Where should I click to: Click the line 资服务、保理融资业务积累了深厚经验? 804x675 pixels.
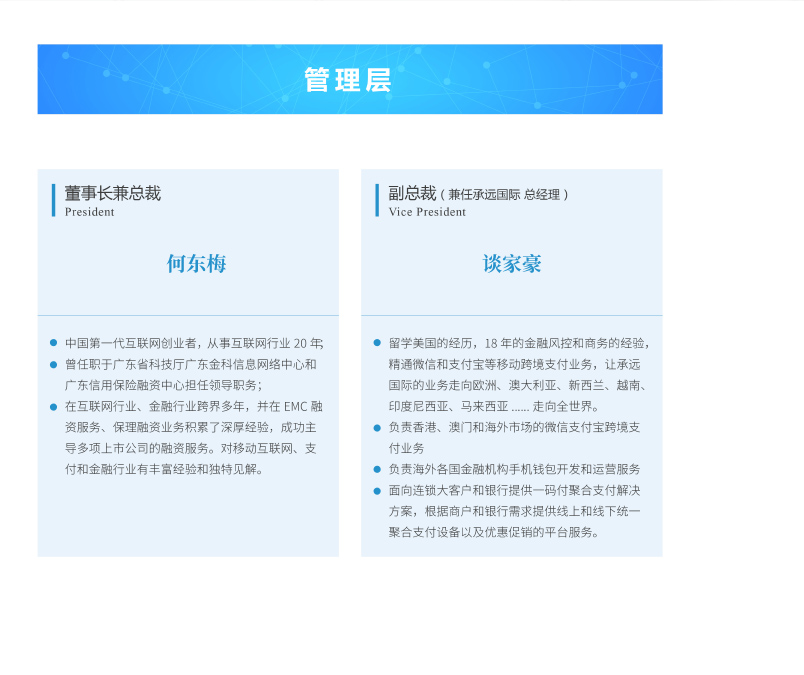(190, 427)
